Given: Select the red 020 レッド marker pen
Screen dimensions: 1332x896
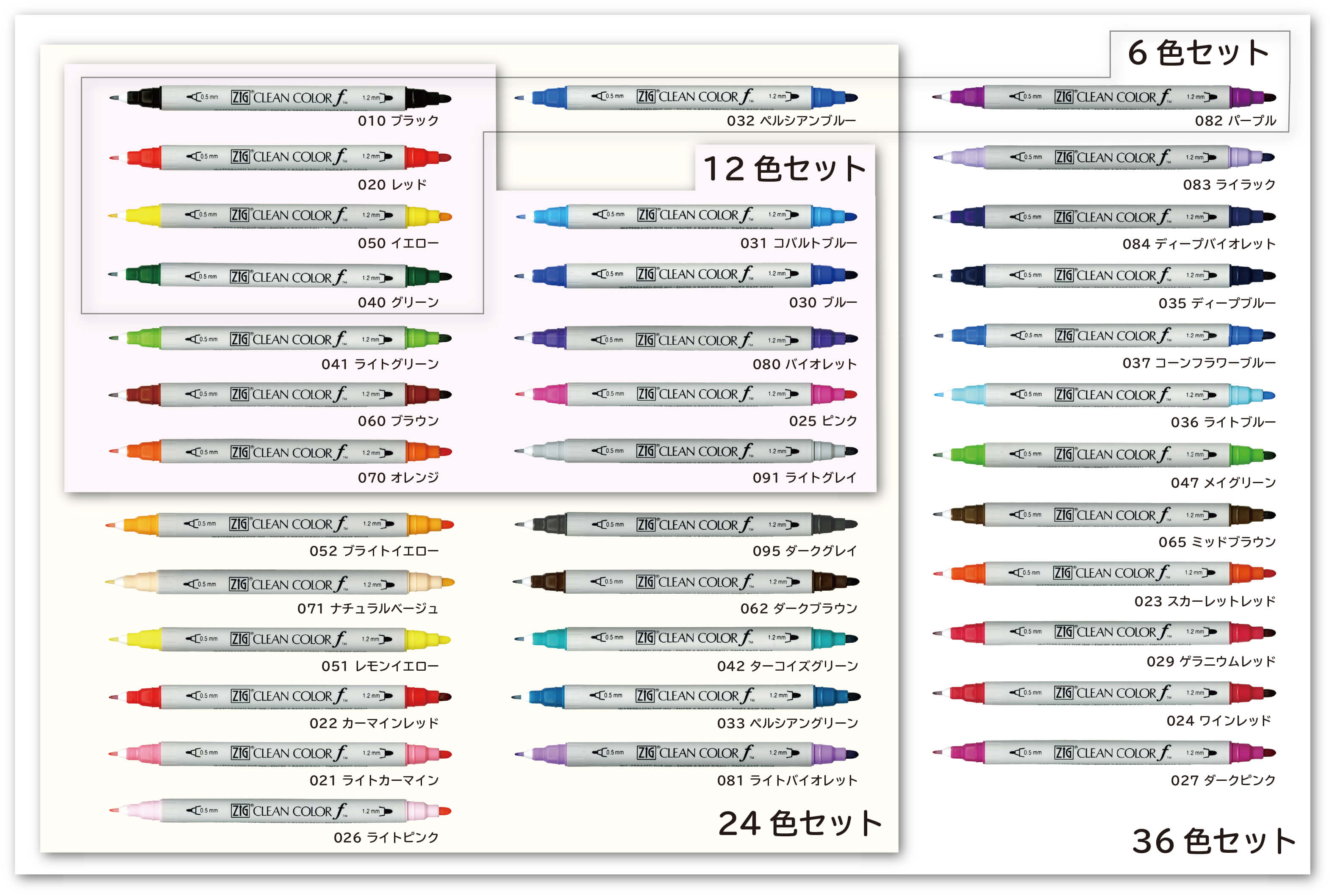Looking at the screenshot, I should click(x=280, y=157).
